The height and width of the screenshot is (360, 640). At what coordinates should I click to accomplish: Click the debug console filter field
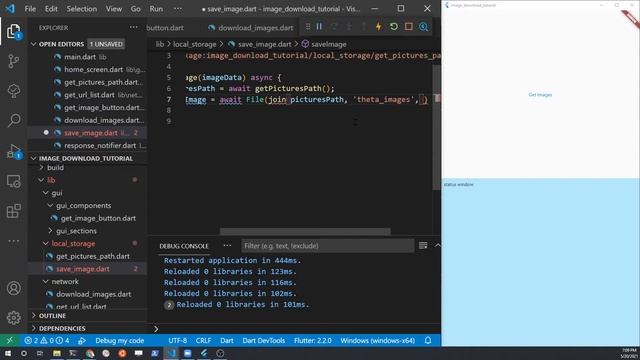pos(327,246)
